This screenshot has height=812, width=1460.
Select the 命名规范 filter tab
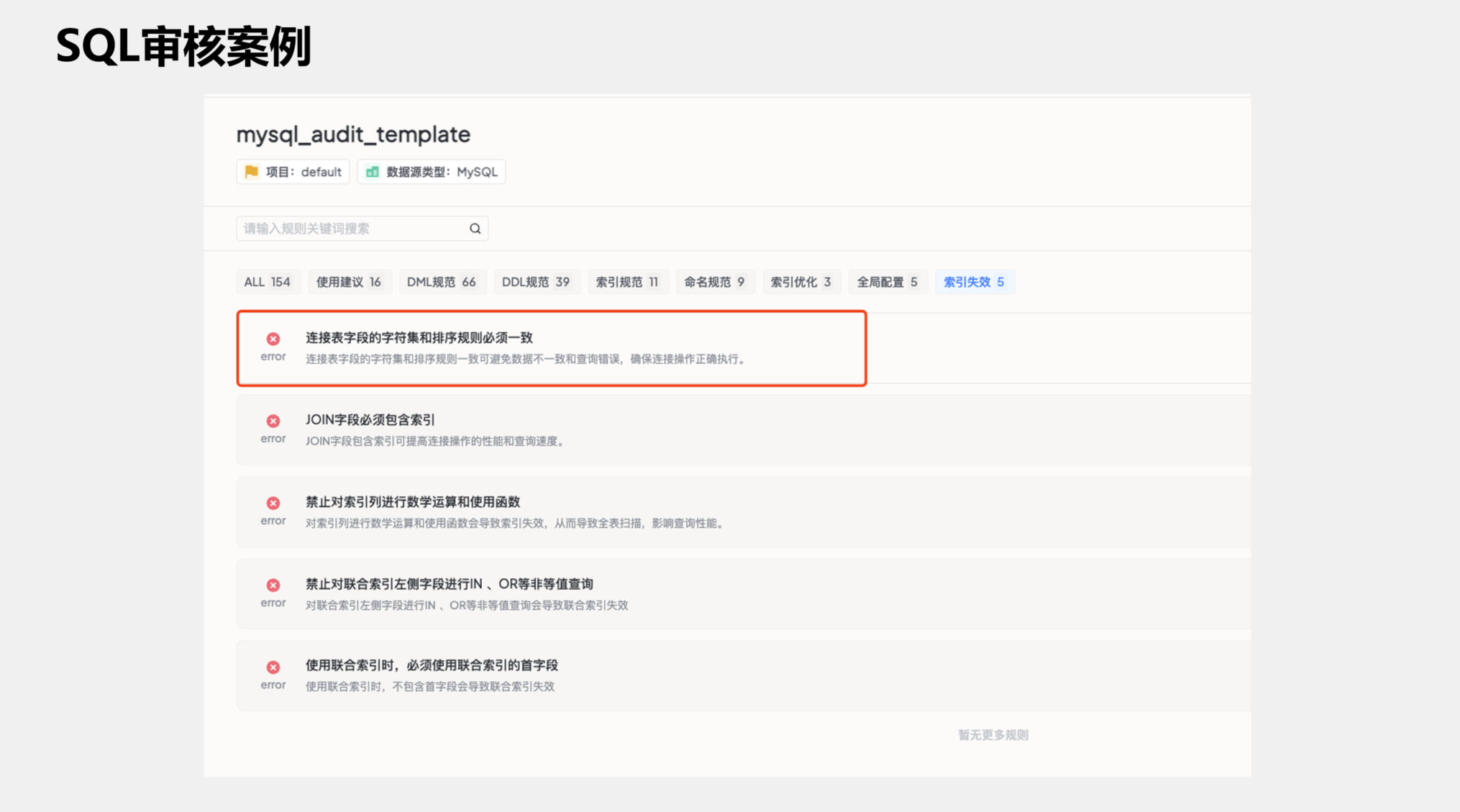[x=715, y=281]
